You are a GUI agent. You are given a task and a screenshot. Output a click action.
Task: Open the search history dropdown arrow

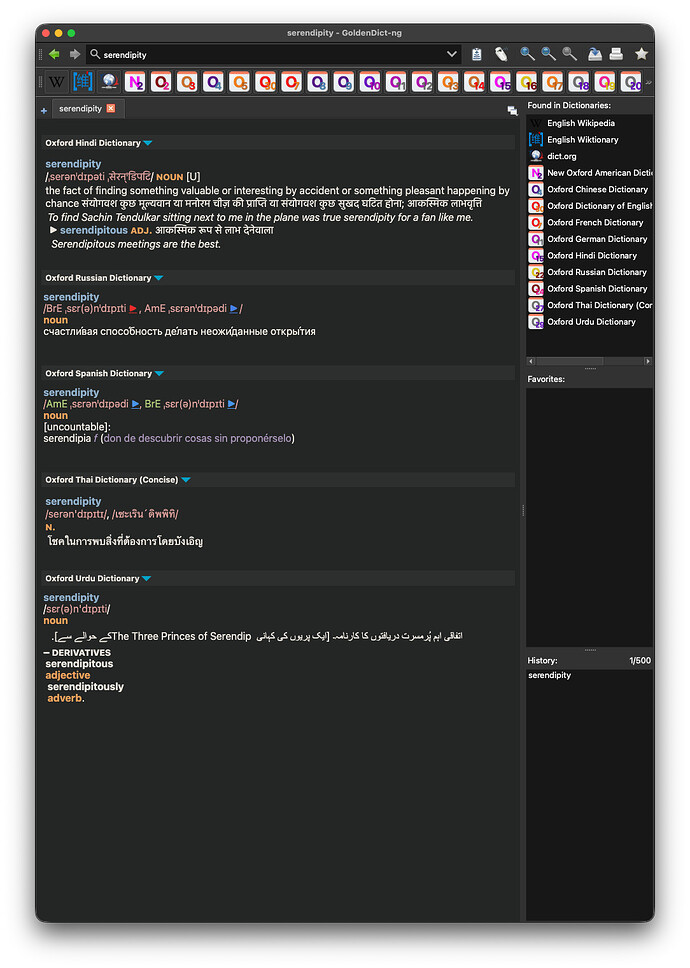click(x=452, y=54)
